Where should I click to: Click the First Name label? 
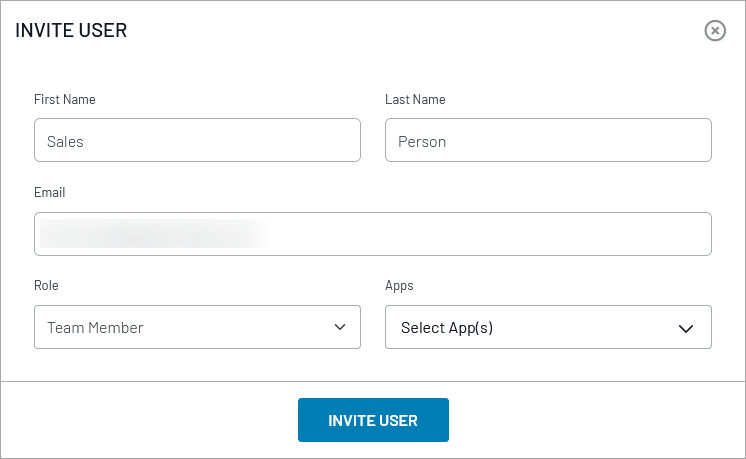coord(65,99)
